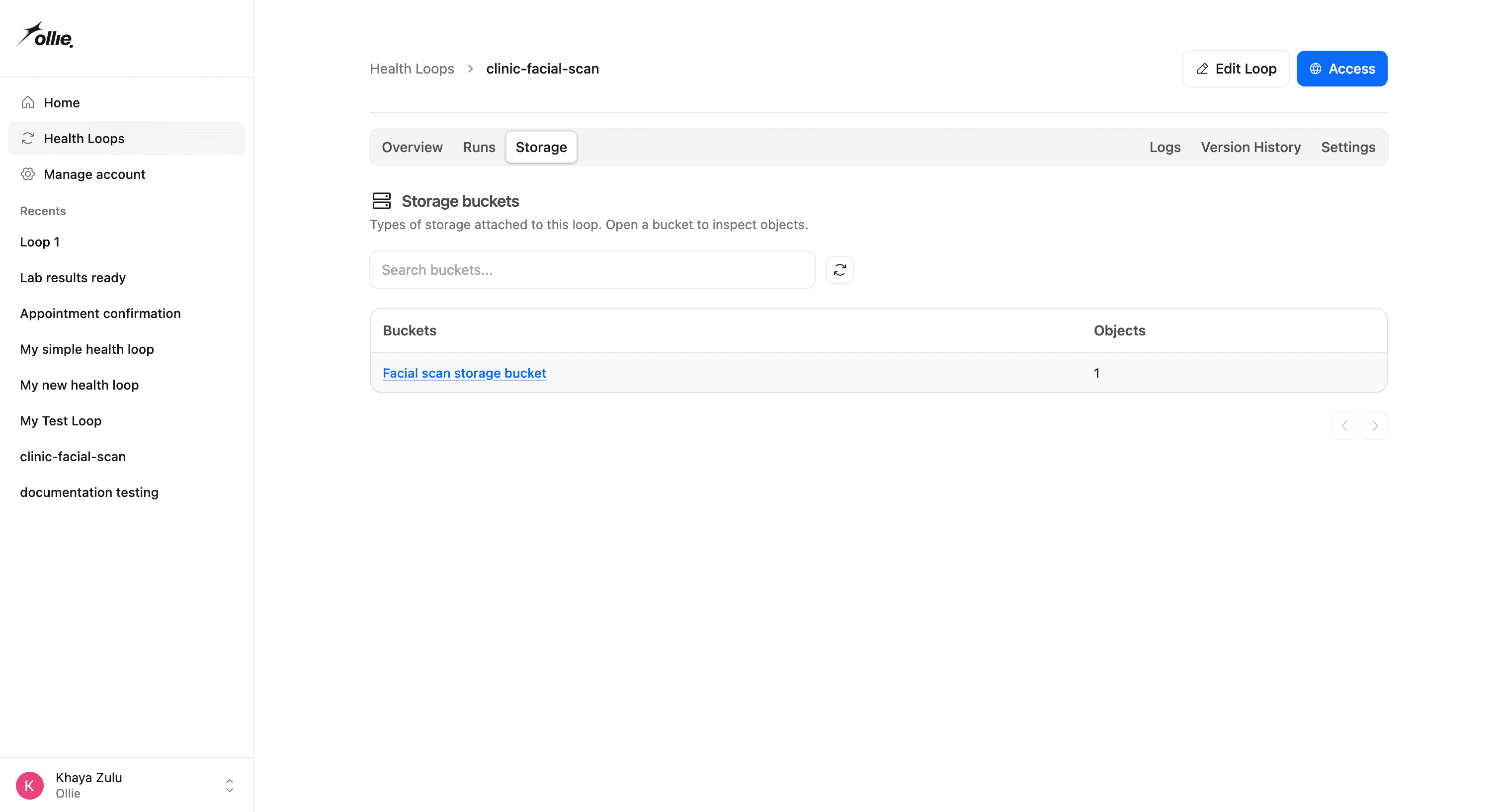This screenshot has width=1502, height=812.
Task: Click the pencil icon on Edit Loop
Action: [1202, 69]
